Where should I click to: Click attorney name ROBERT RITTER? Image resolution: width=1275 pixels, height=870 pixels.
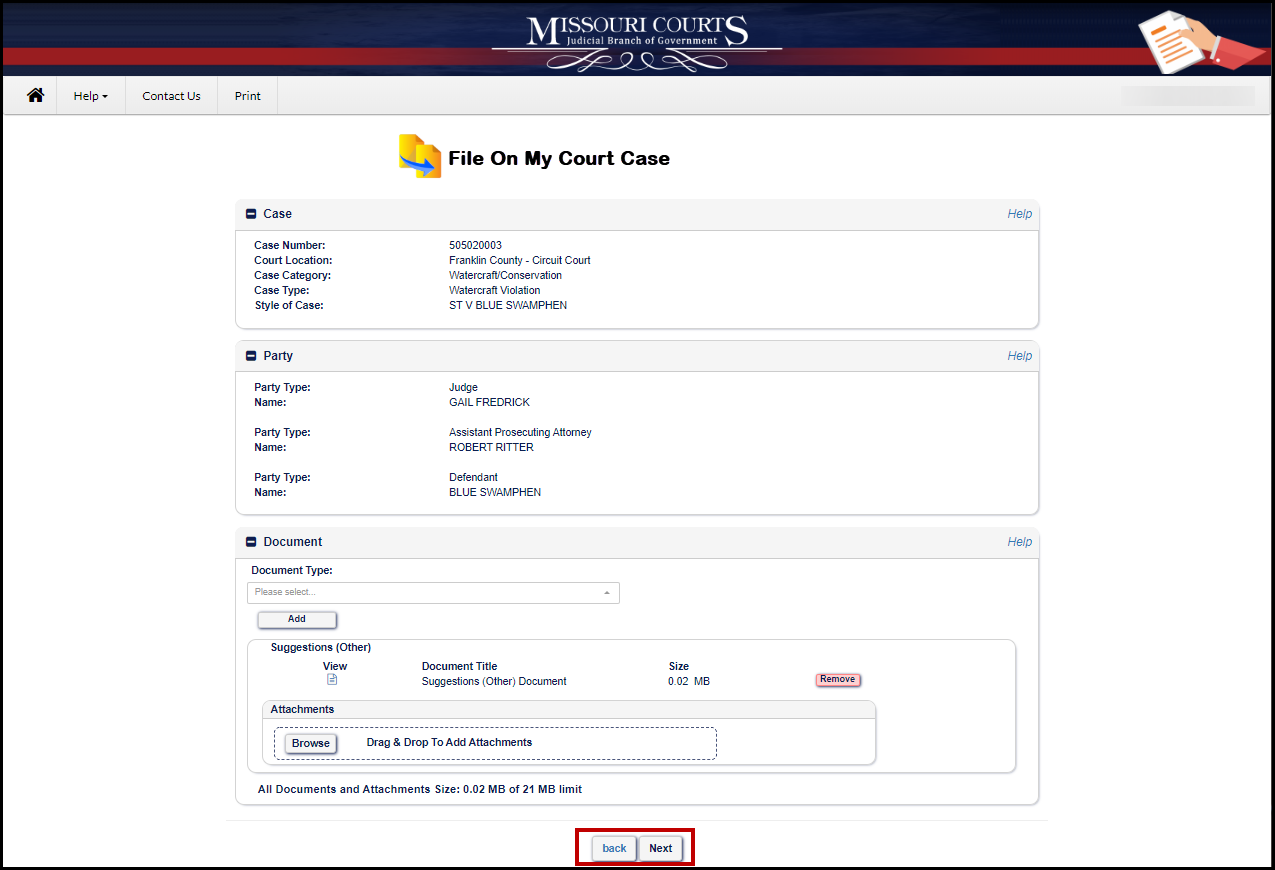point(491,447)
